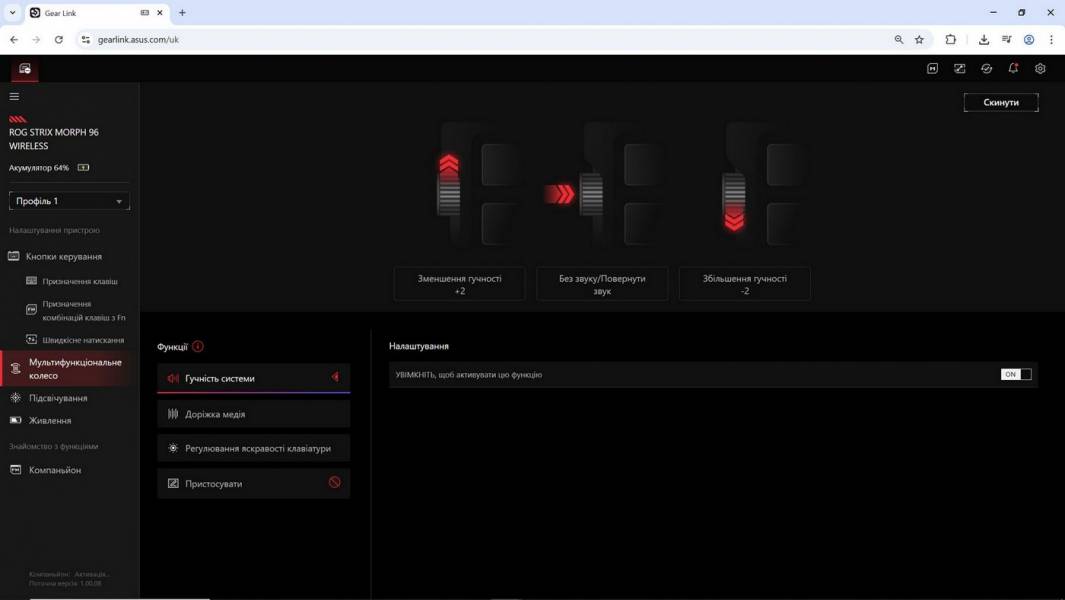Go back in browser history
1065x600 pixels.
click(14, 39)
